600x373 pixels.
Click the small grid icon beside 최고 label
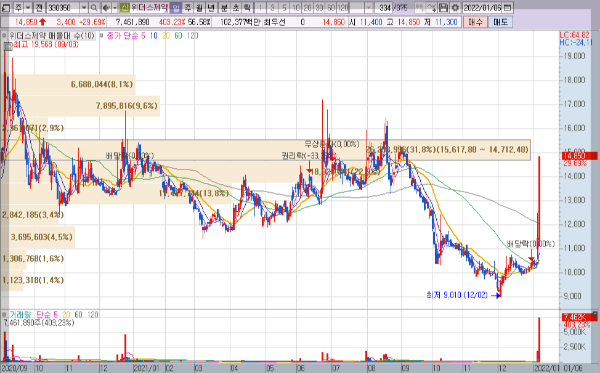7,46
